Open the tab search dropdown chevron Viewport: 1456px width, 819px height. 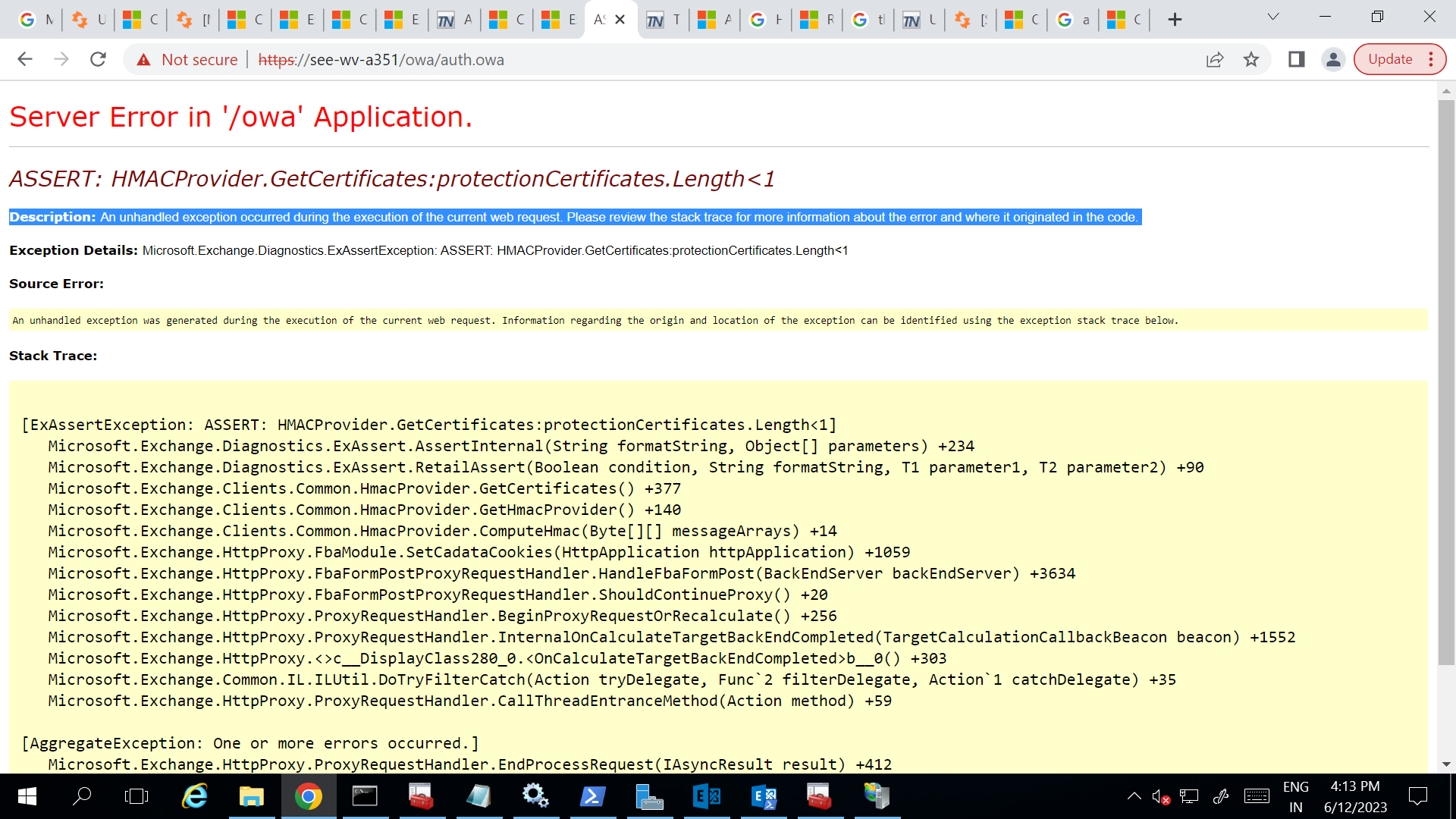pos(1273,17)
